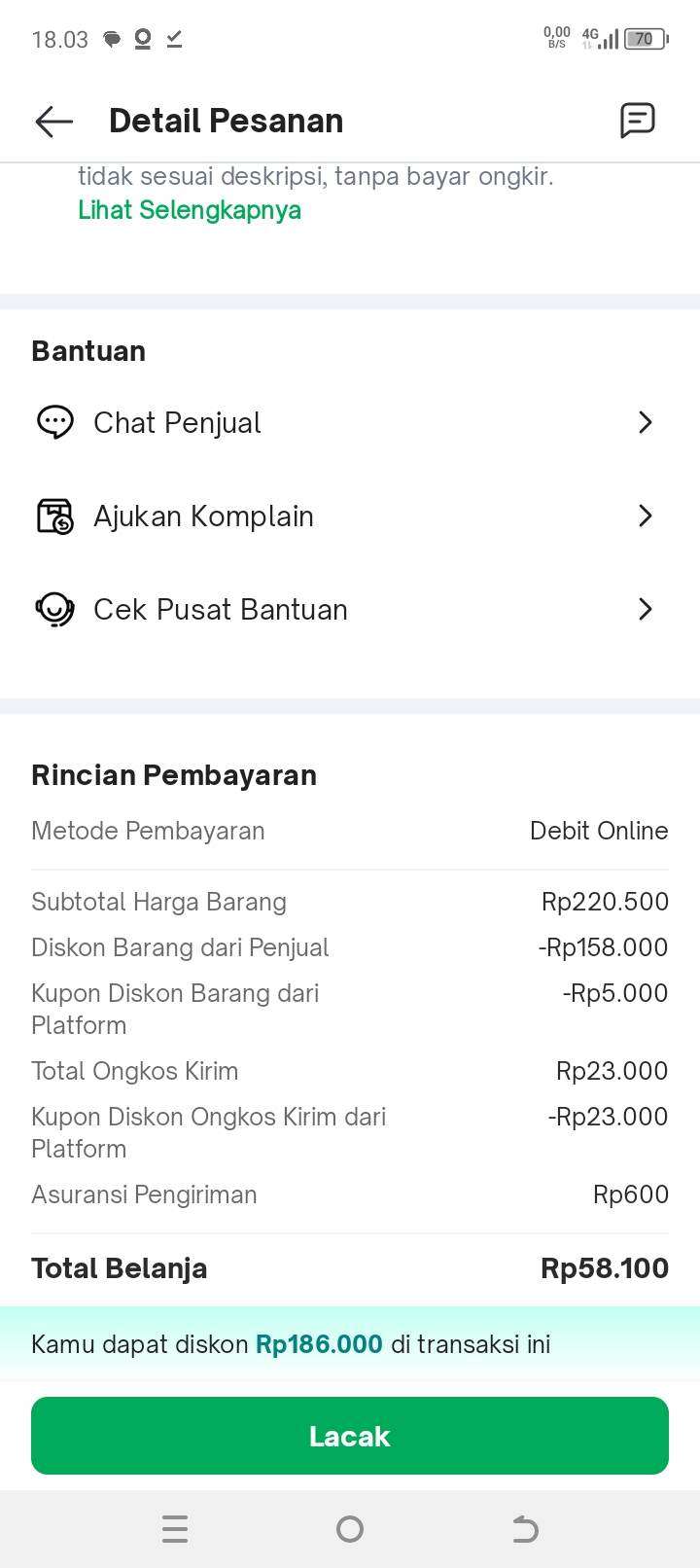Tap the Cek Pusat Bantuan headset icon
The height and width of the screenshot is (1568, 700).
(x=55, y=610)
